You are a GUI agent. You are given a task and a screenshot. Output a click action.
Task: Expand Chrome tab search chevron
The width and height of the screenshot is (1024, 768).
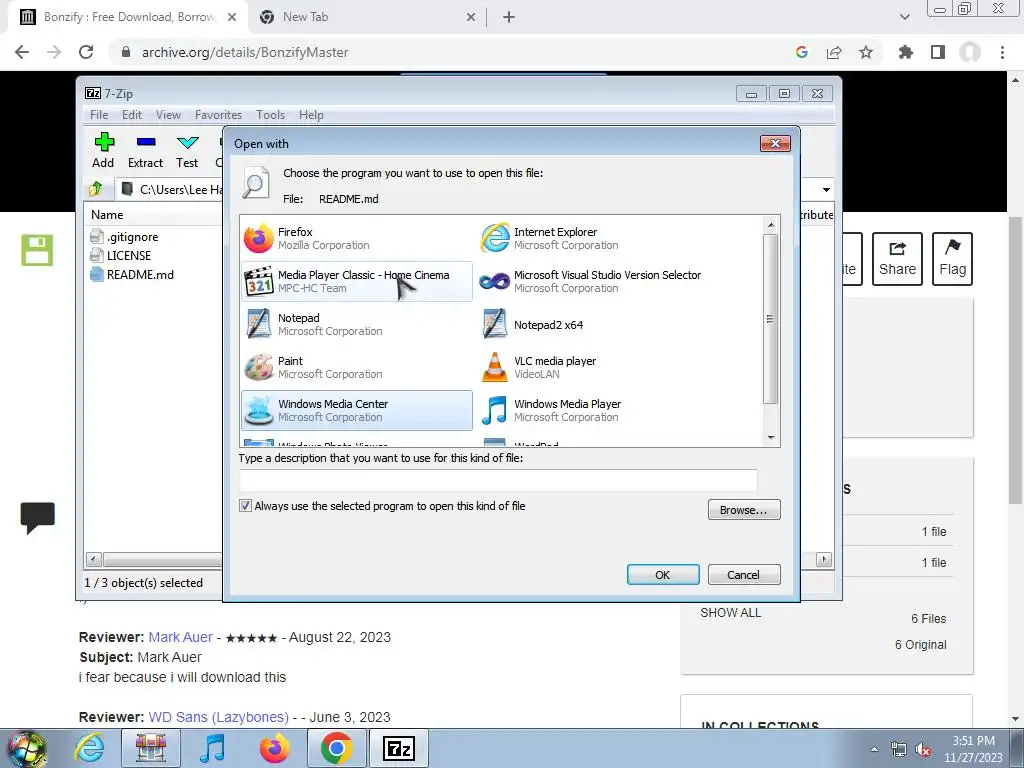click(x=904, y=17)
